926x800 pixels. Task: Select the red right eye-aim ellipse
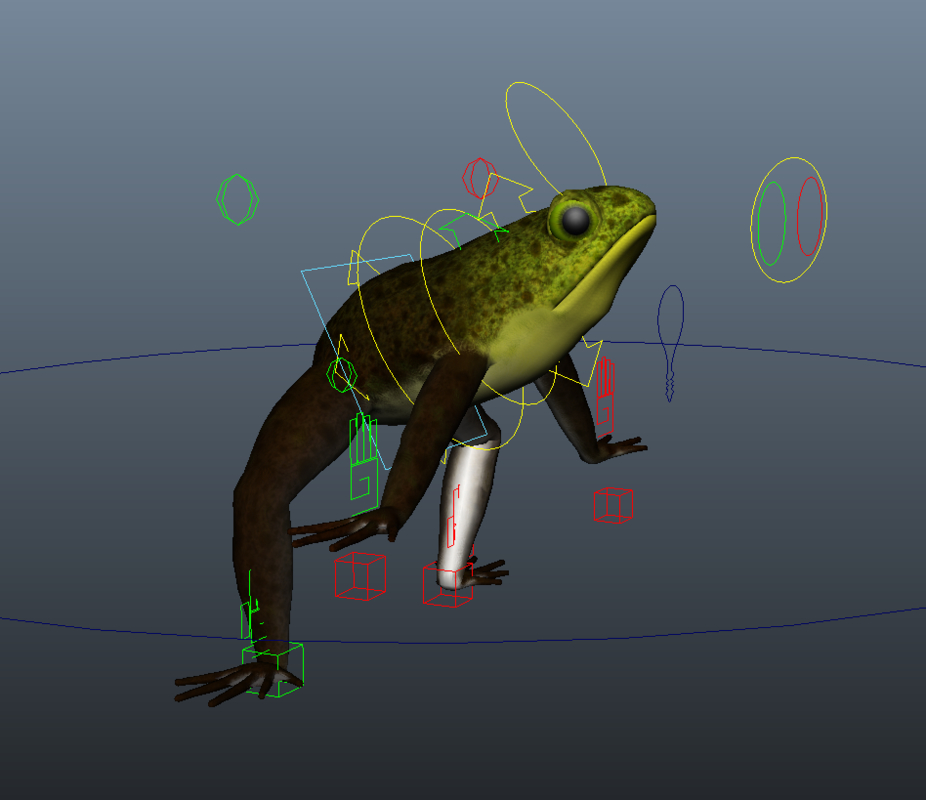pos(808,218)
